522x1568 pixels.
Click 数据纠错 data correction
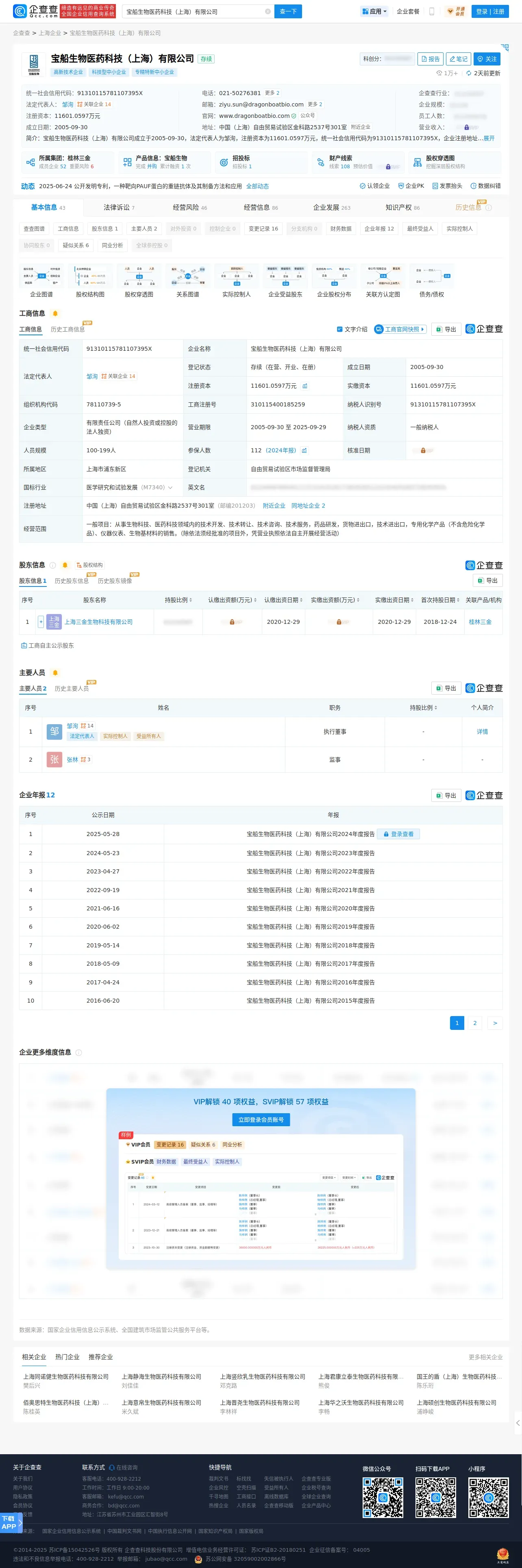[x=485, y=186]
